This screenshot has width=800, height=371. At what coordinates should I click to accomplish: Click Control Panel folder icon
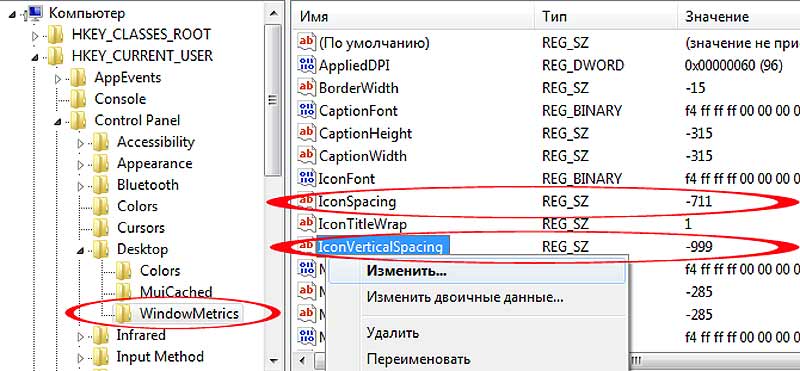click(x=78, y=120)
